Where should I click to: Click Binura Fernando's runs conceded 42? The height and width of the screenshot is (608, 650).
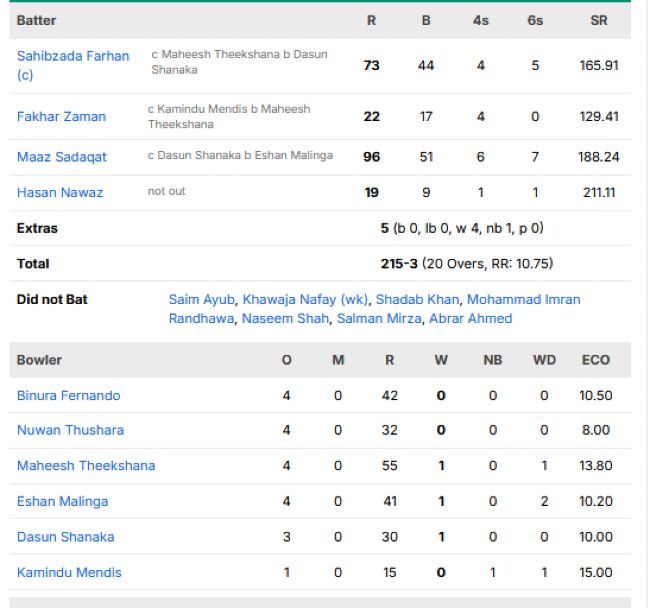point(390,395)
